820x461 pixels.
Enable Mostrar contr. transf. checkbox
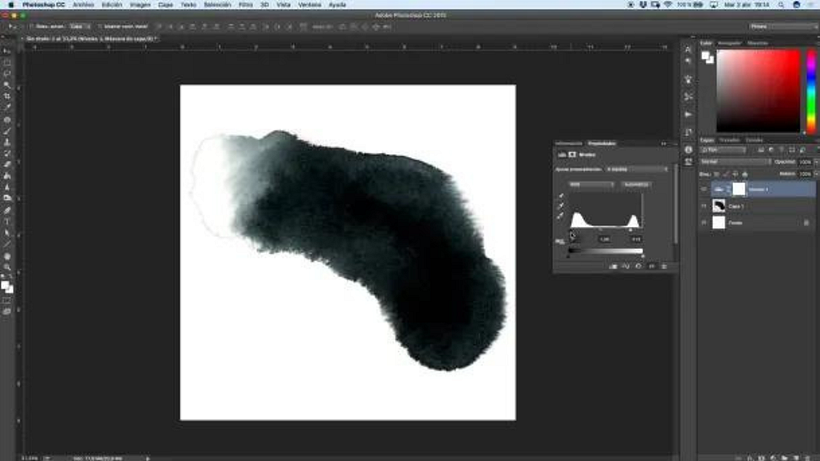[99, 26]
